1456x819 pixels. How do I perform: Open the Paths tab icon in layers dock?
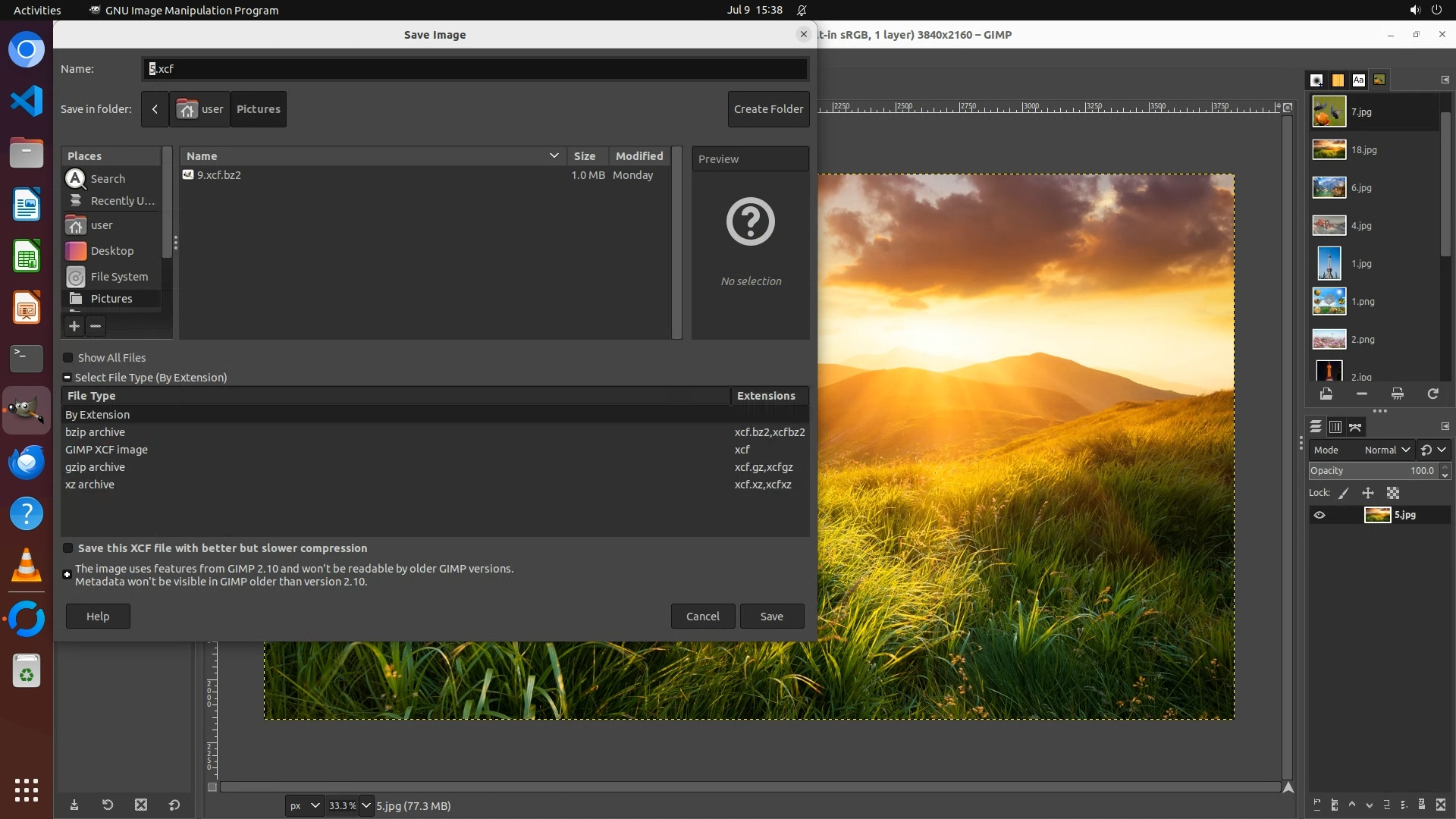(1355, 427)
